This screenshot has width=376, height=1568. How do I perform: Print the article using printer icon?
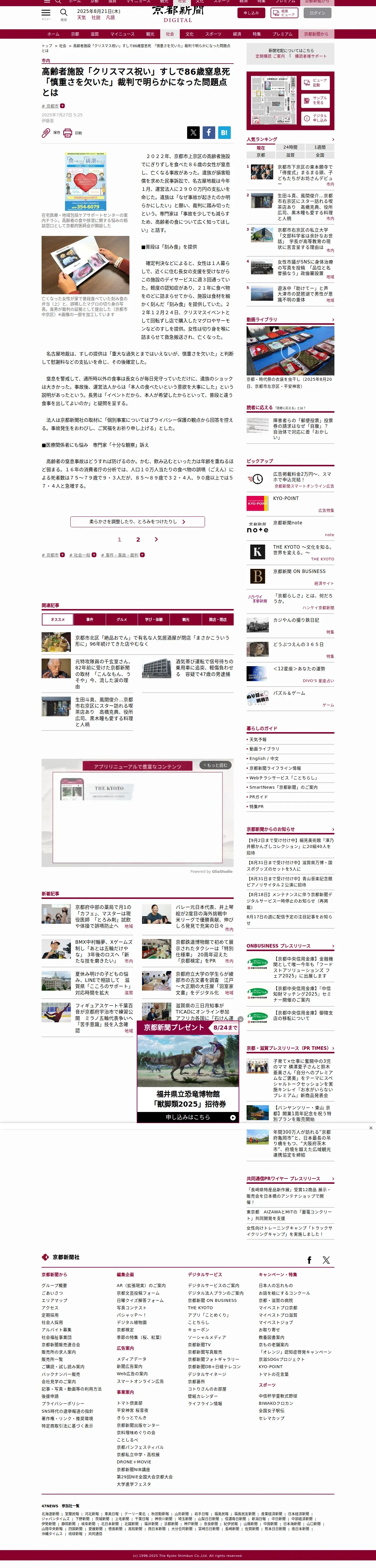click(68, 132)
